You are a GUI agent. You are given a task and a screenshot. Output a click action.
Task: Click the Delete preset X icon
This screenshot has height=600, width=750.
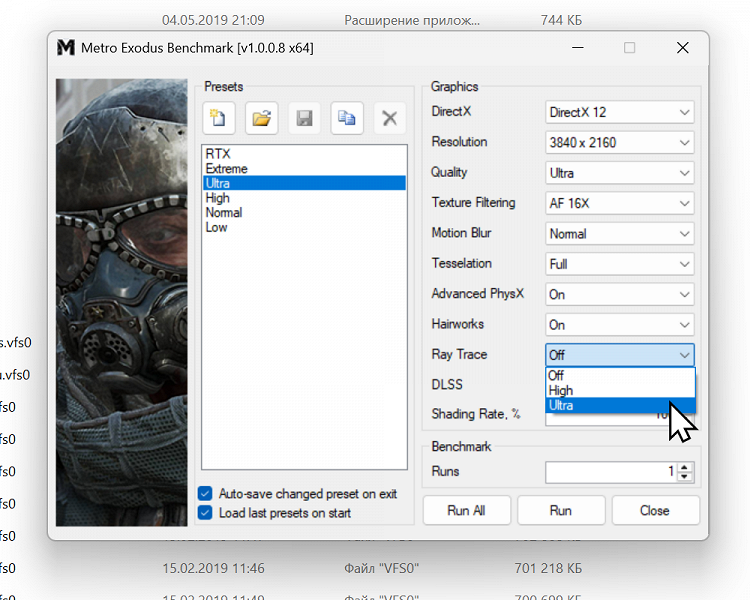click(389, 119)
